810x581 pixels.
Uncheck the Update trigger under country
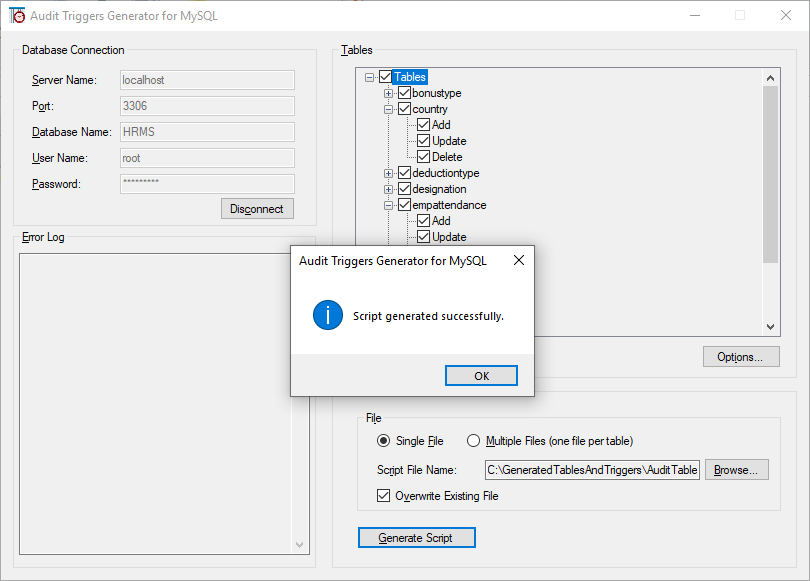pyautogui.click(x=422, y=140)
